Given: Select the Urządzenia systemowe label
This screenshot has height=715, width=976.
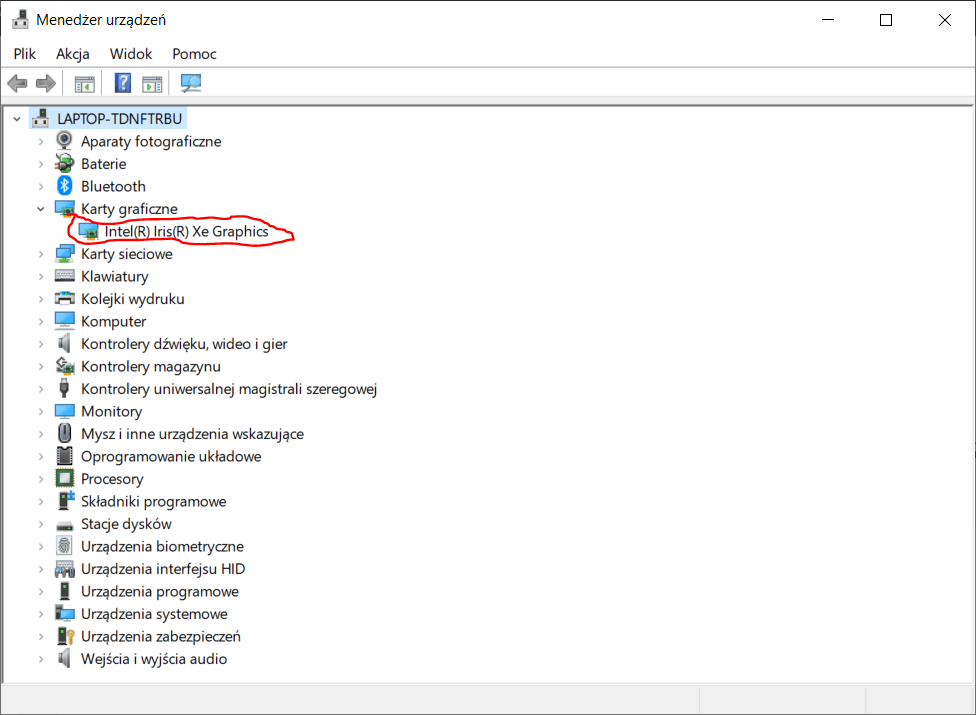Looking at the screenshot, I should 154,614.
